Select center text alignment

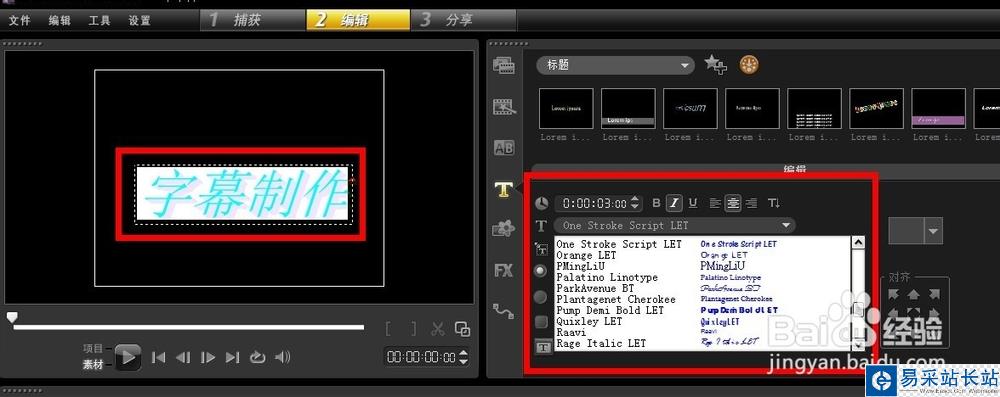(733, 204)
